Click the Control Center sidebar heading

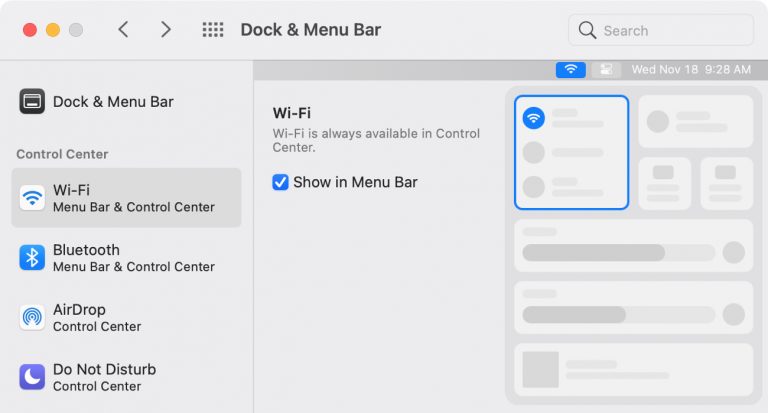62,154
